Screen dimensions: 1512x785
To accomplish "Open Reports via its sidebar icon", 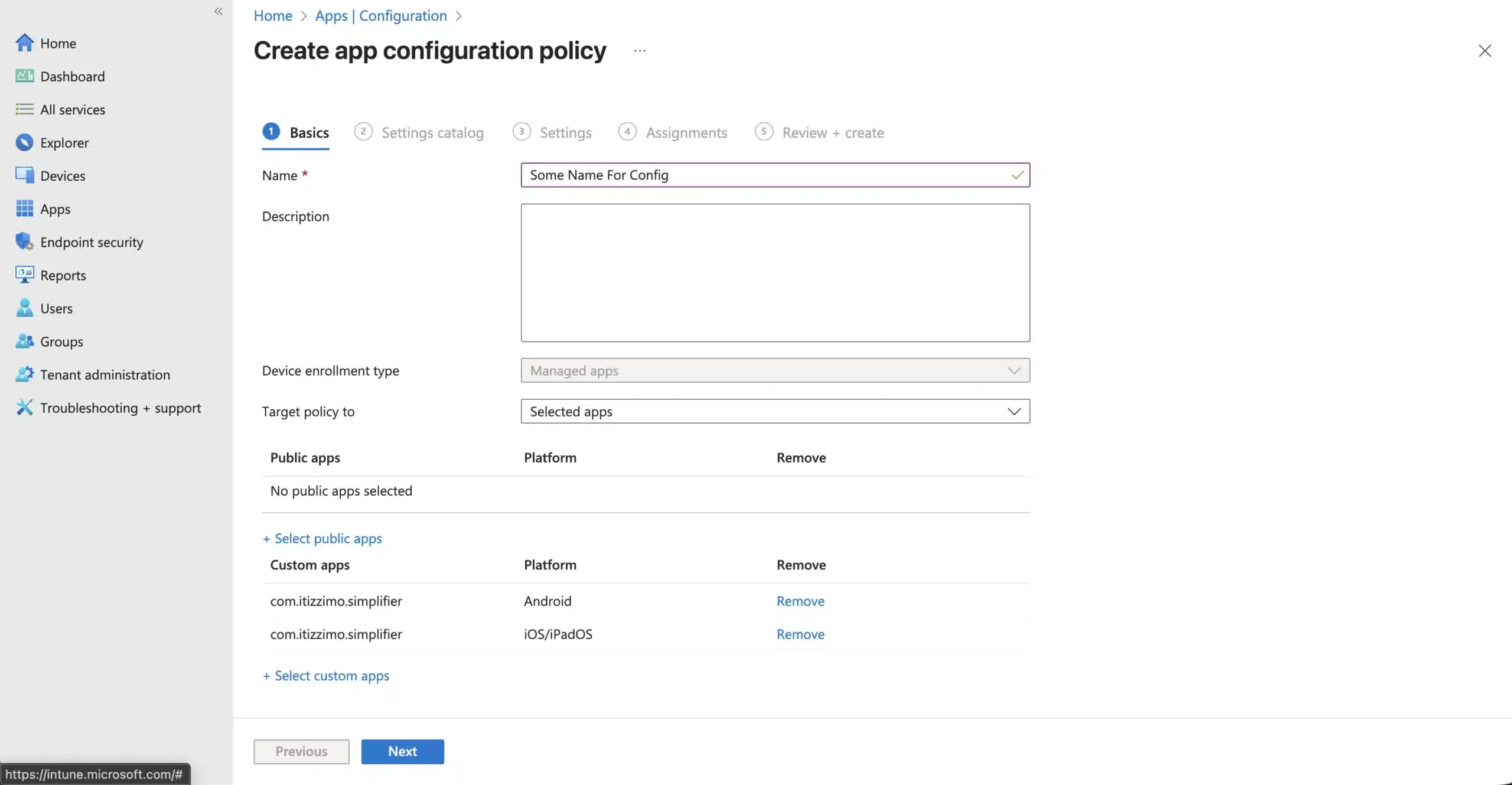I will [x=24, y=275].
